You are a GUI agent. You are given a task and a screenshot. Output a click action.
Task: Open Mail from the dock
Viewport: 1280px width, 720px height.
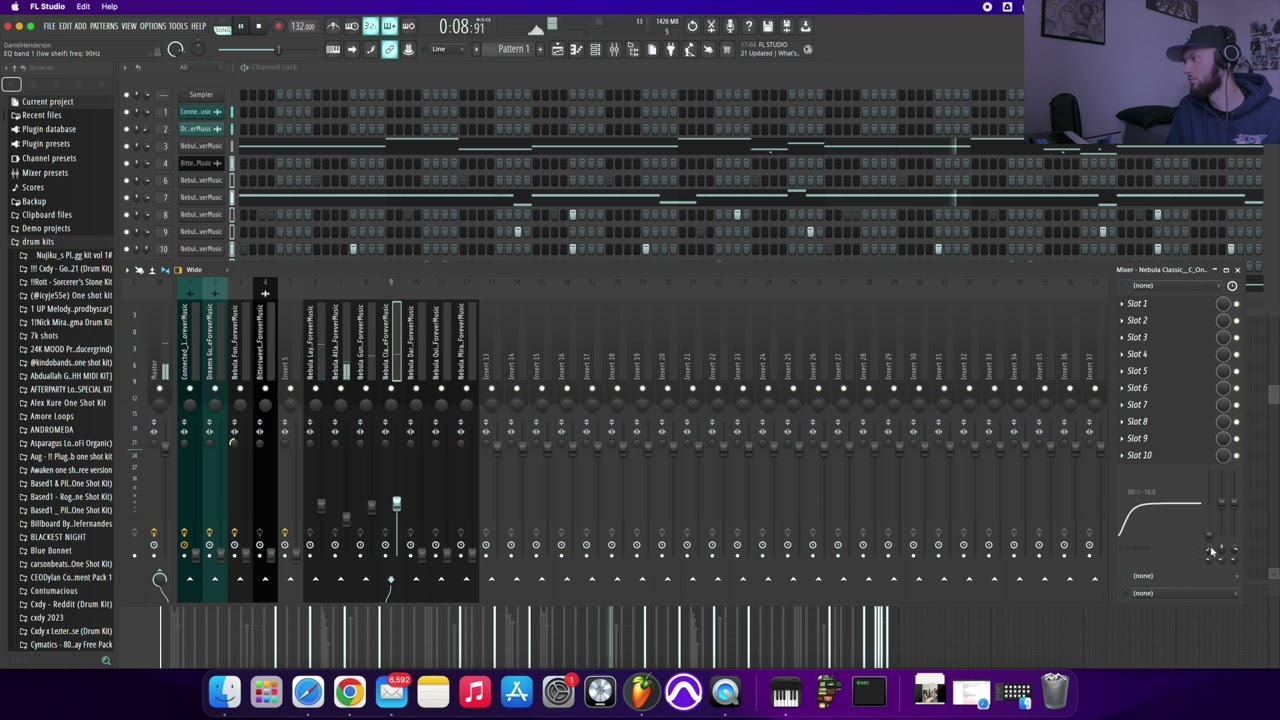[392, 691]
